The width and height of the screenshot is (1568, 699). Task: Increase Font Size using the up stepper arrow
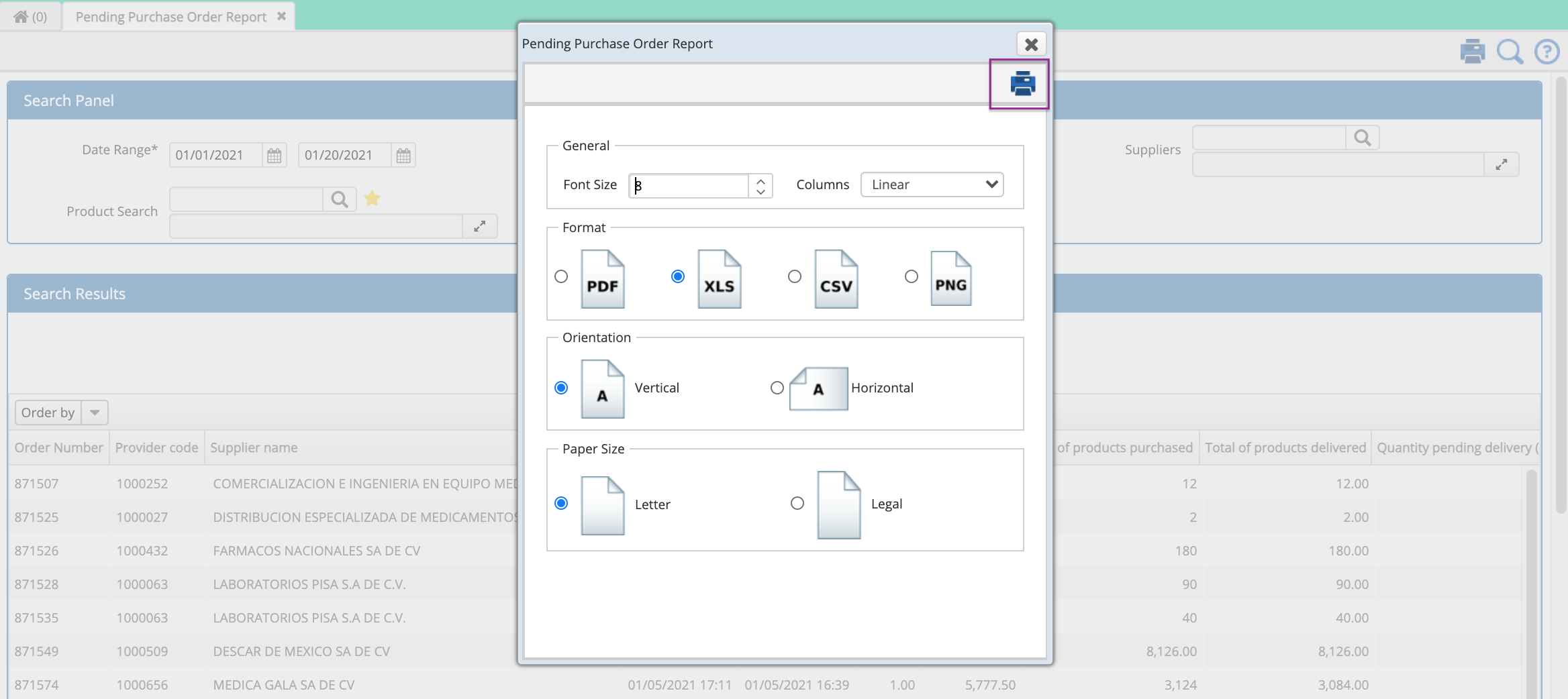click(x=759, y=180)
